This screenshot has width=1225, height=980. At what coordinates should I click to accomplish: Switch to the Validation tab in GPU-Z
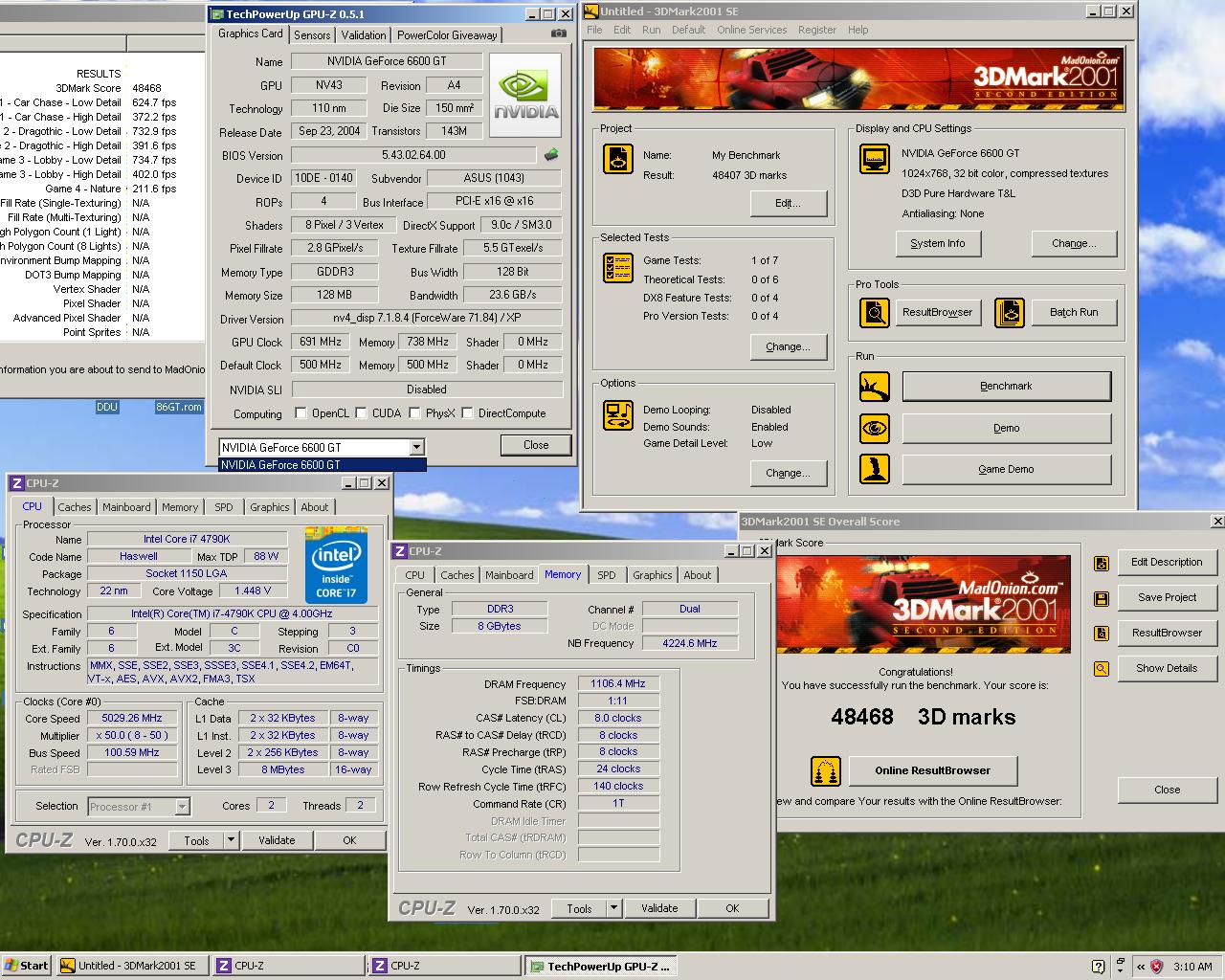point(364,35)
